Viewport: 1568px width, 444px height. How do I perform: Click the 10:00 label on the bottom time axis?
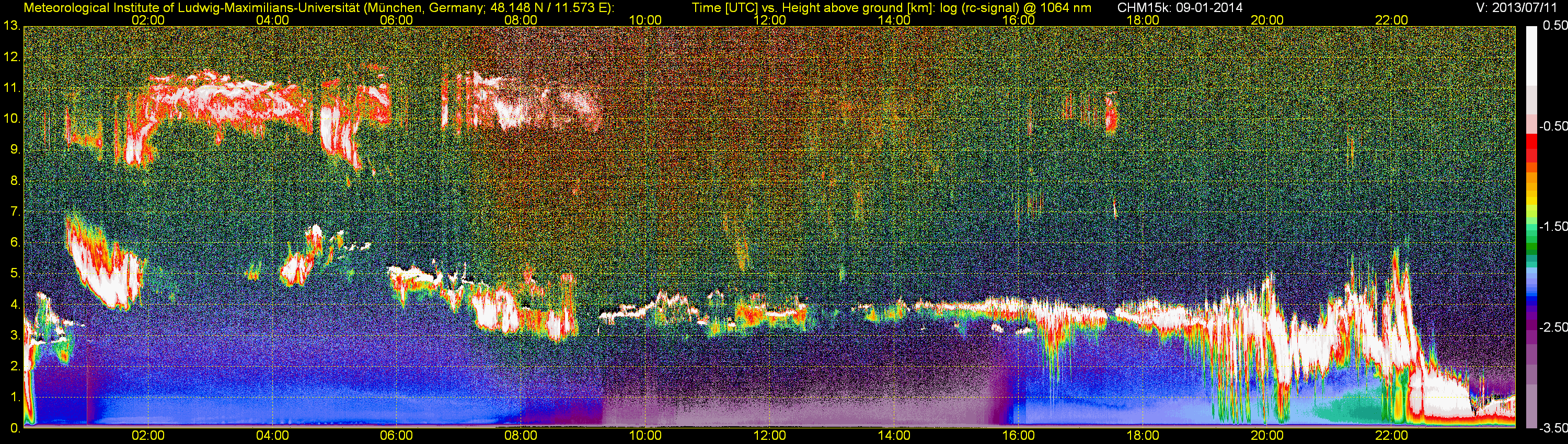[x=645, y=436]
